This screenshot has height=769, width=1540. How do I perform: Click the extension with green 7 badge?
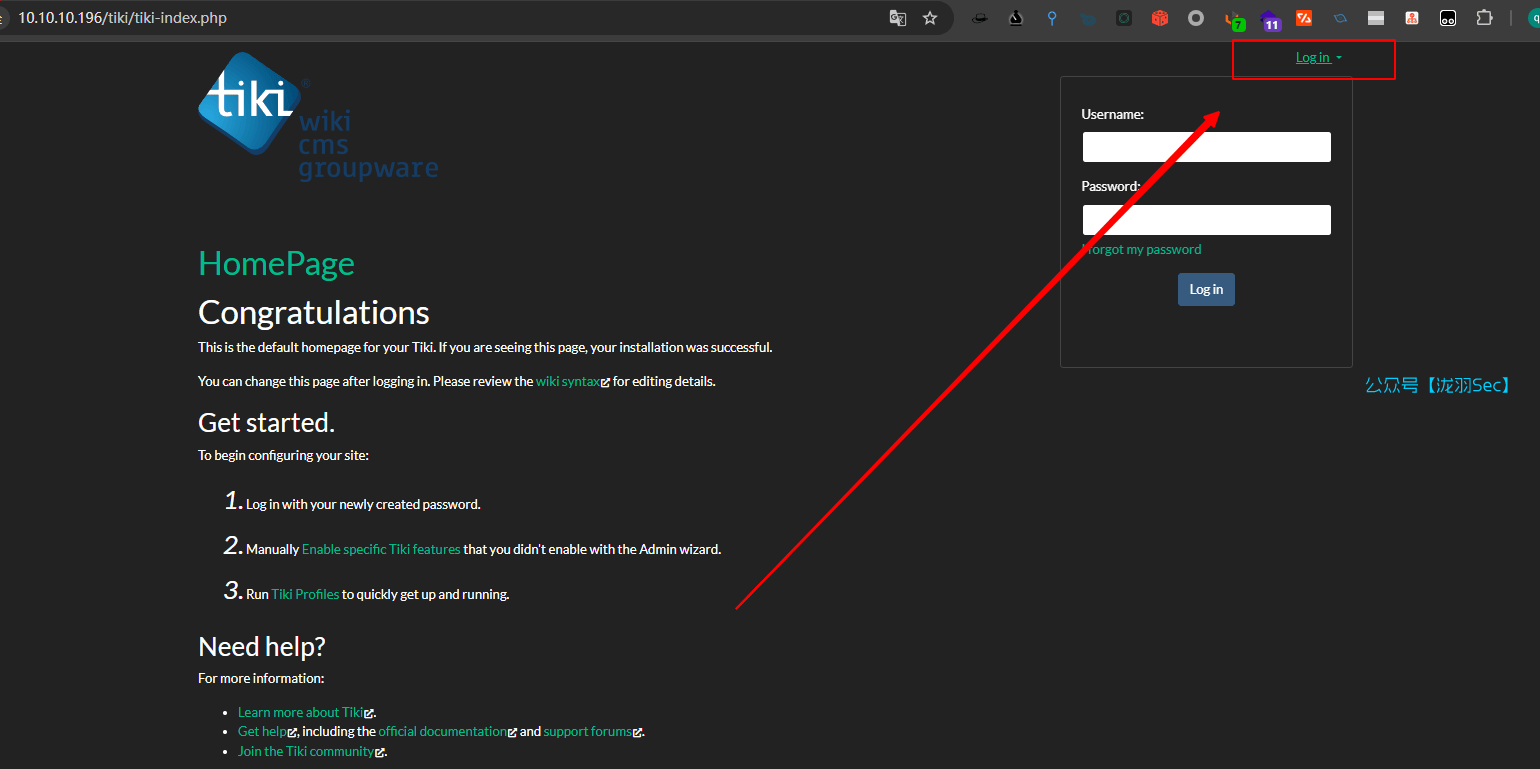(x=1235, y=20)
